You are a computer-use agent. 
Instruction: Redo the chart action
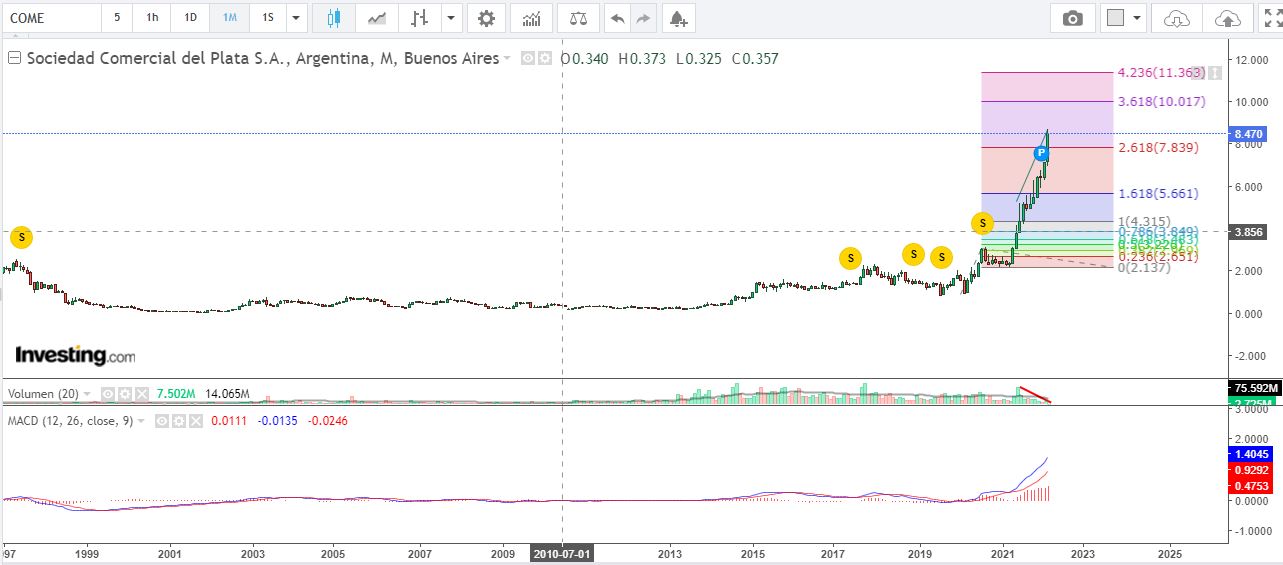point(643,18)
